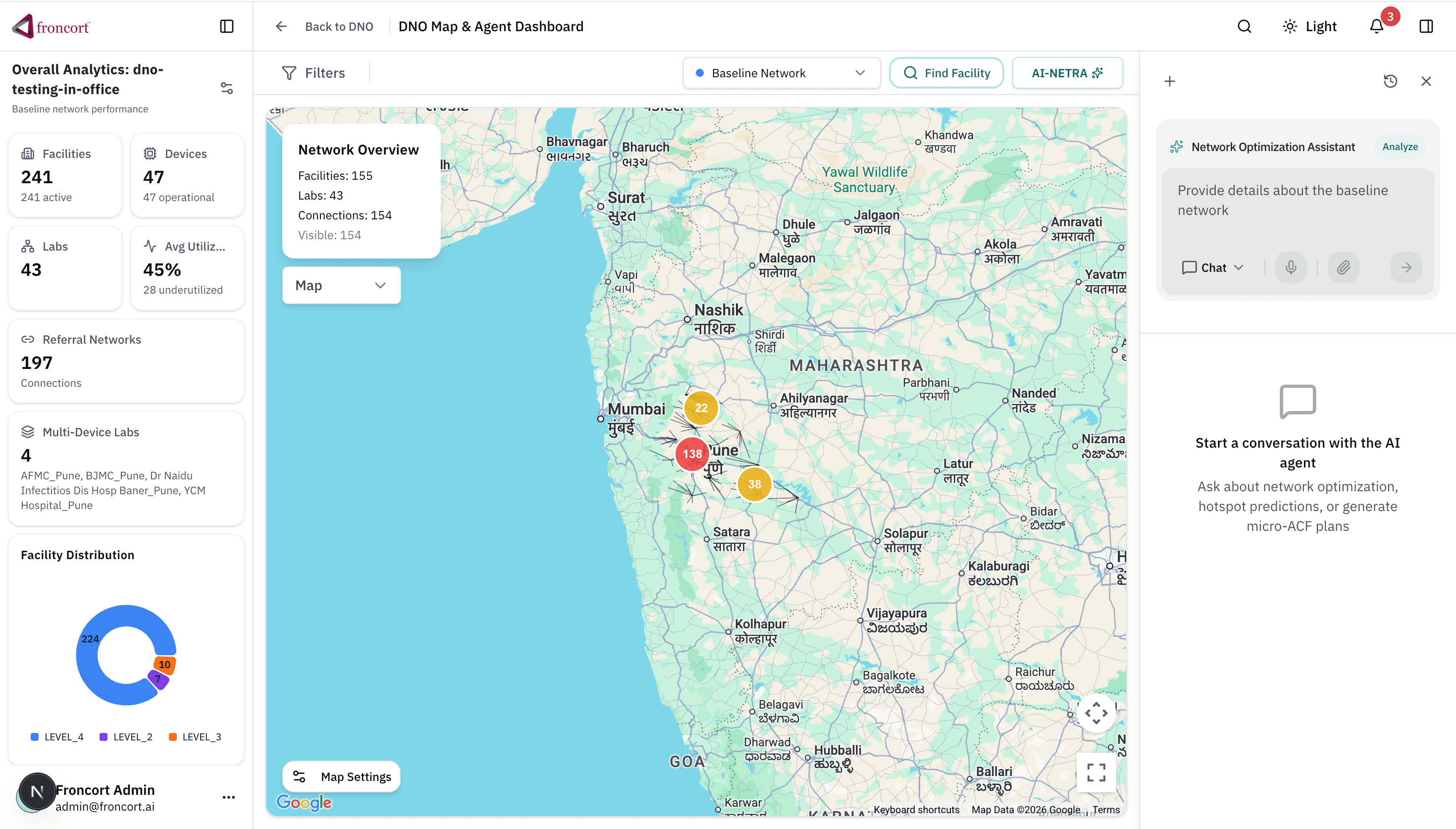The image size is (1456, 829).
Task: Expand the Map type selector
Action: [341, 285]
